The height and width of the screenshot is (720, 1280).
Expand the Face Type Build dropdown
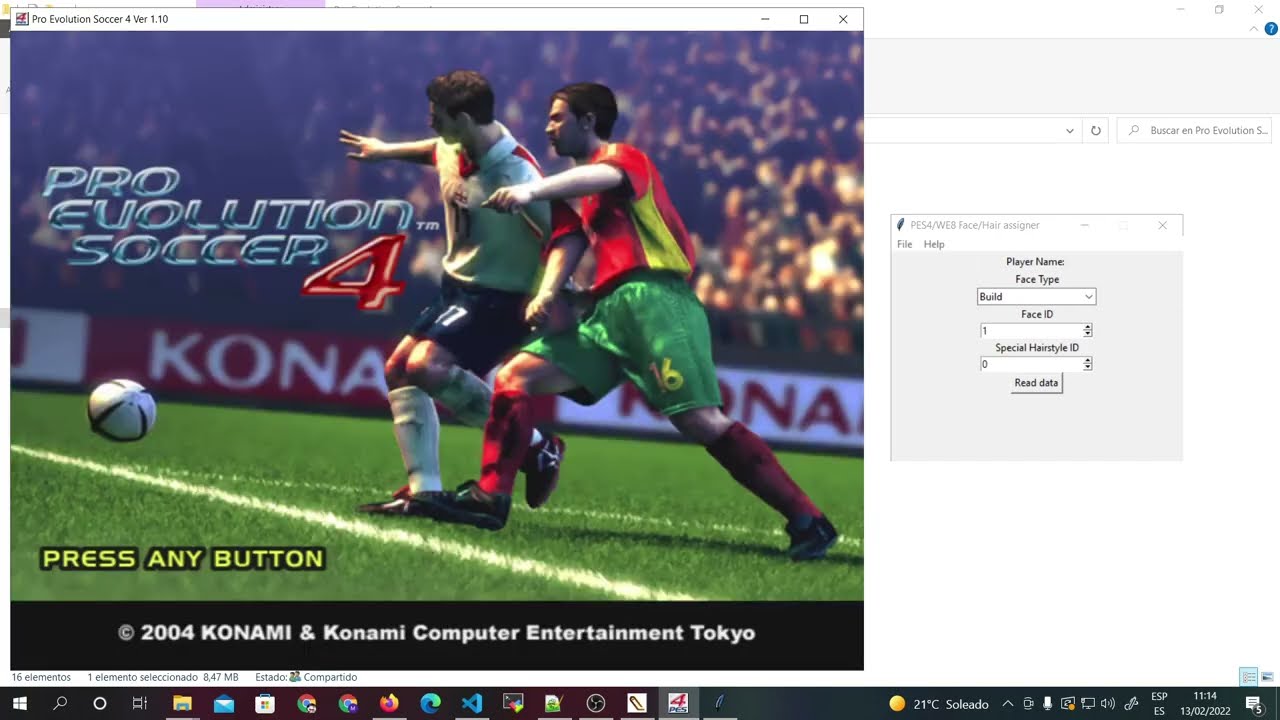(1036, 297)
